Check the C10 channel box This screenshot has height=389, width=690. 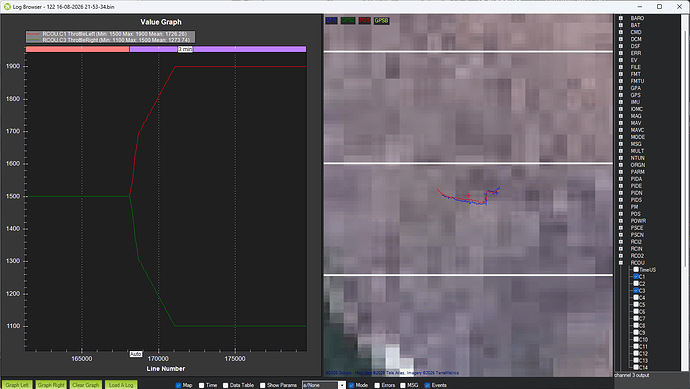[636, 340]
